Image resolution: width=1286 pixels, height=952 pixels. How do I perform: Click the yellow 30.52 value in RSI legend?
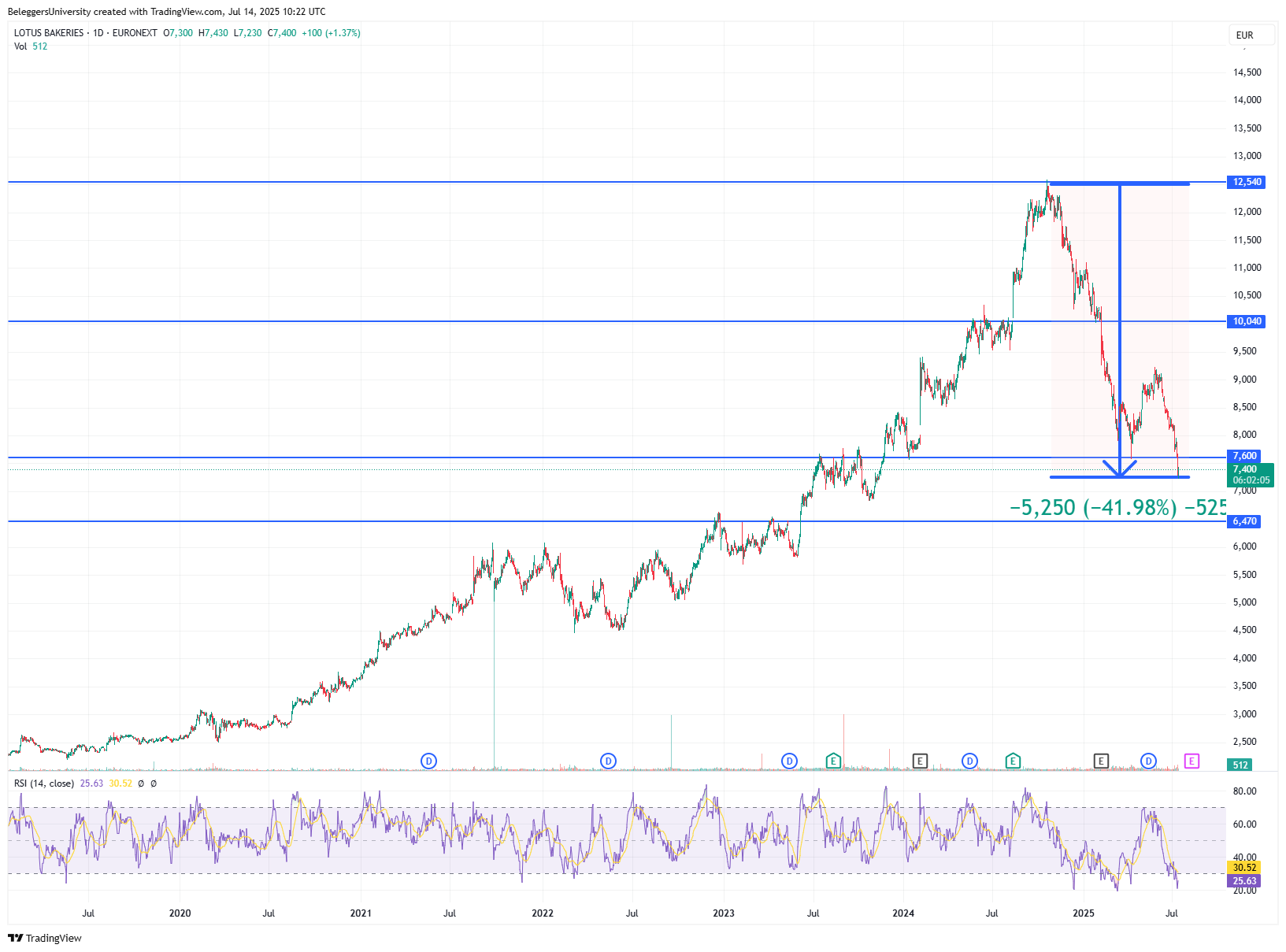click(x=120, y=783)
